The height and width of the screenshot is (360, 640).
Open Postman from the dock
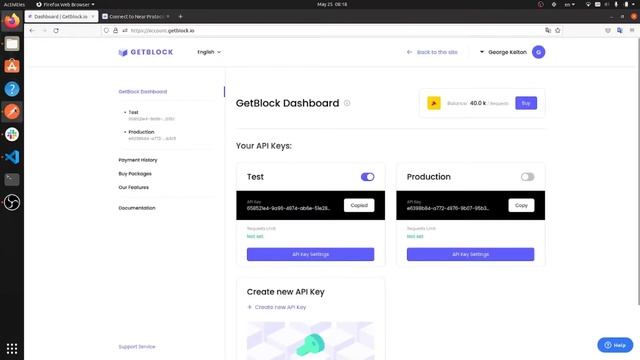[x=12, y=111]
